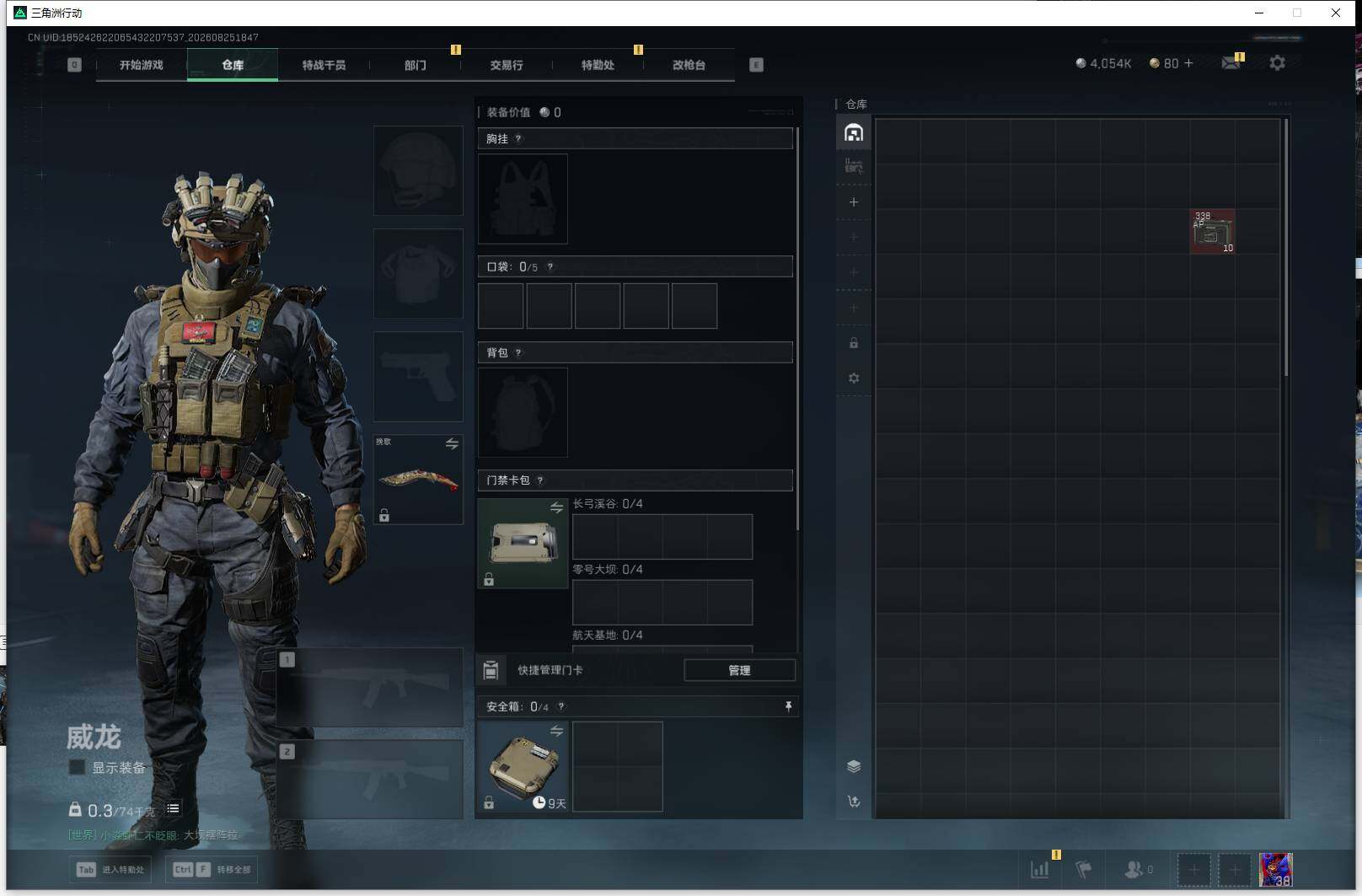
Task: Show the 安全箱 help question mark
Action: (561, 707)
